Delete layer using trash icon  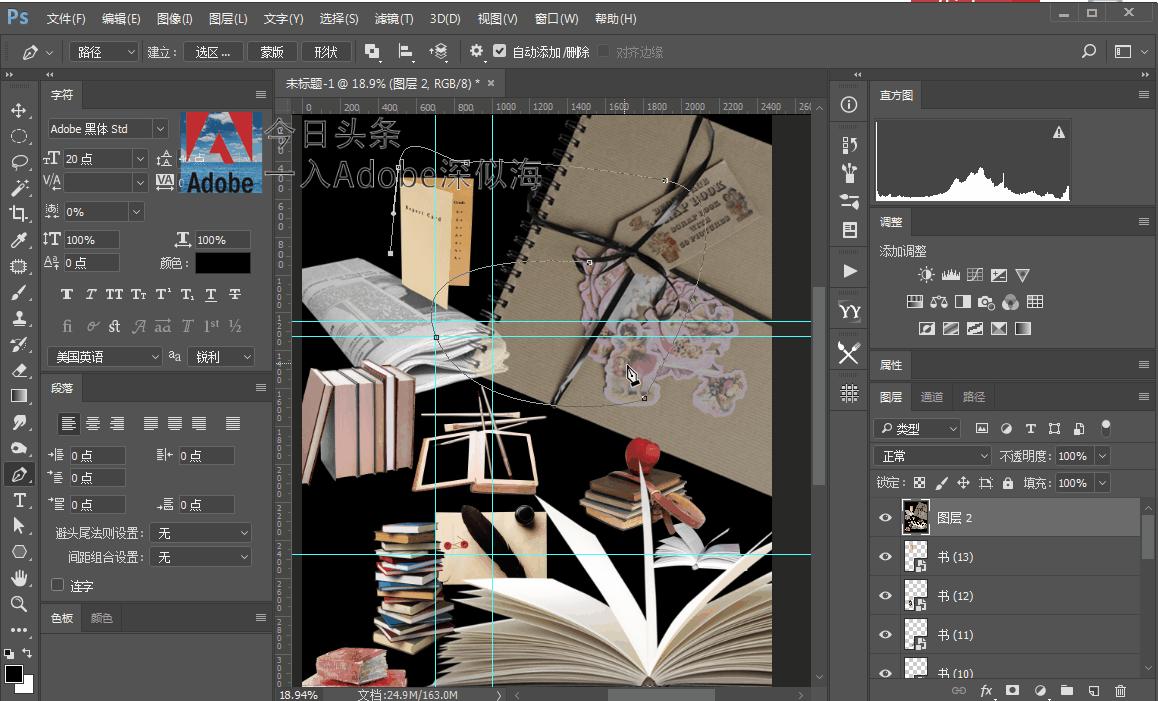pyautogui.click(x=1120, y=690)
